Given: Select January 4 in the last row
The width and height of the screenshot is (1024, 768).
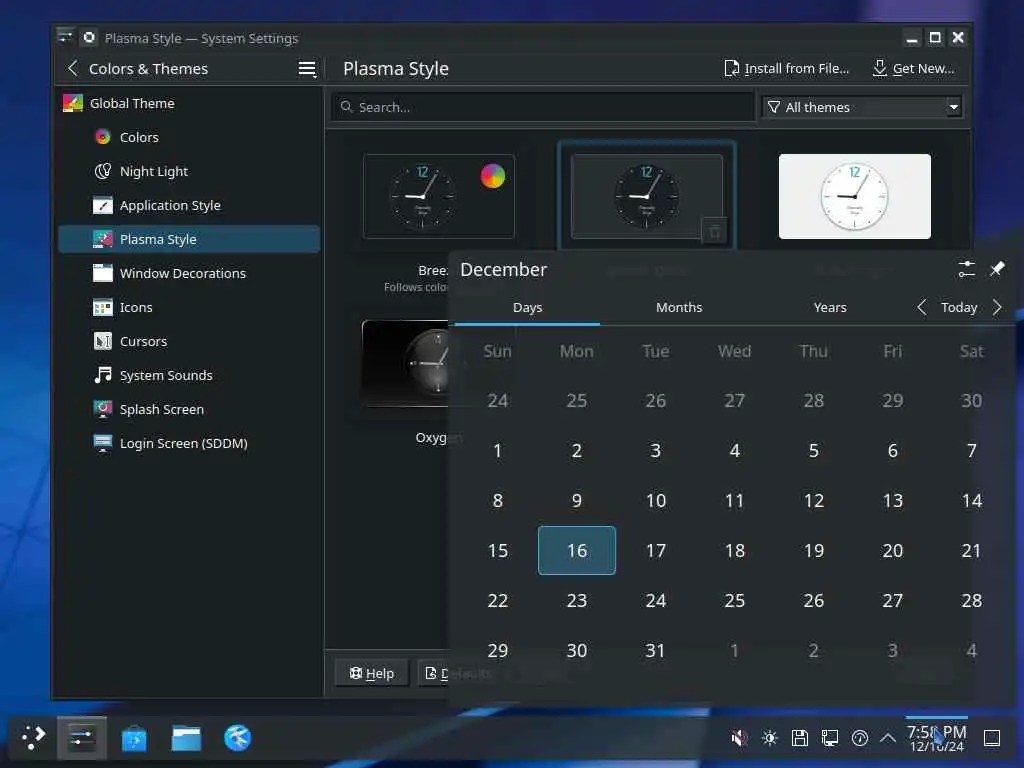Looking at the screenshot, I should tap(972, 650).
